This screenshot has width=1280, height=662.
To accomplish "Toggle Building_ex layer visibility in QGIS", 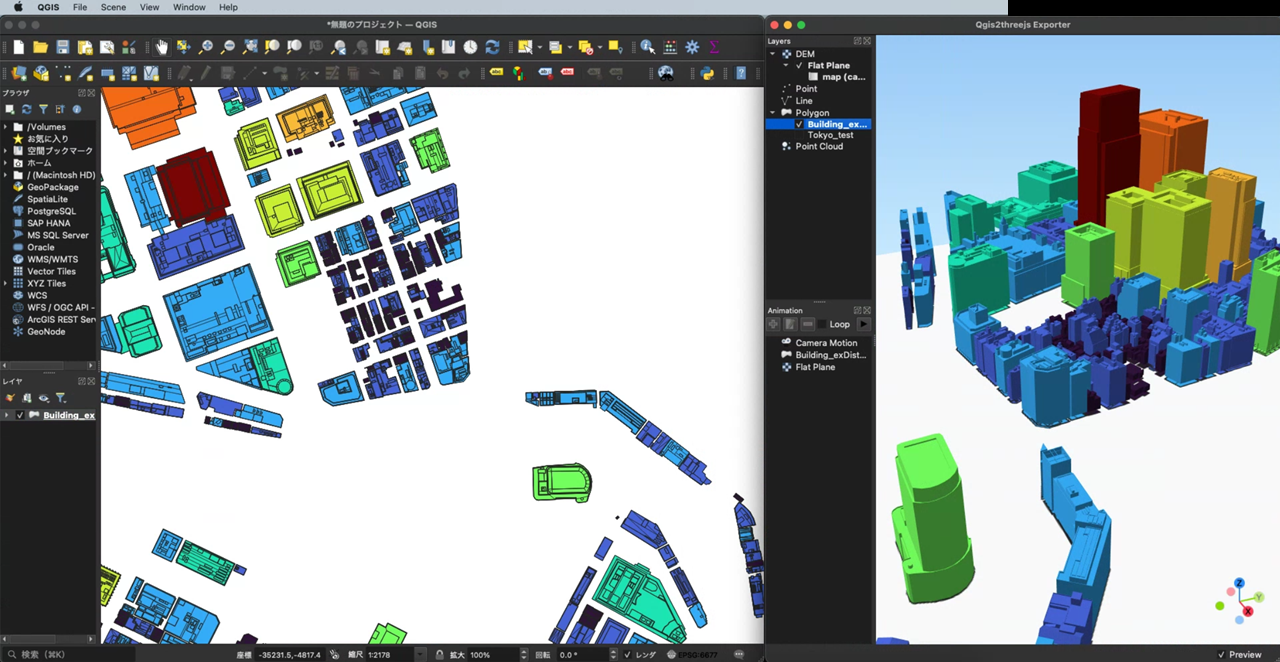I will point(20,415).
